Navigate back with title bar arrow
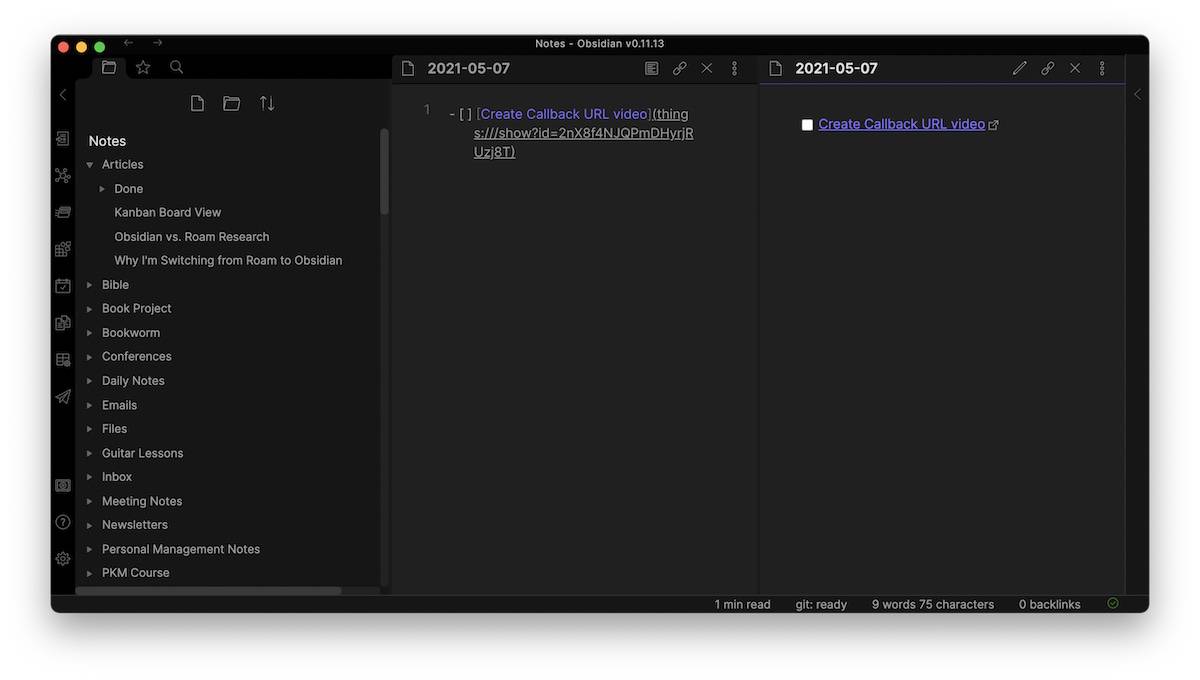 click(128, 43)
